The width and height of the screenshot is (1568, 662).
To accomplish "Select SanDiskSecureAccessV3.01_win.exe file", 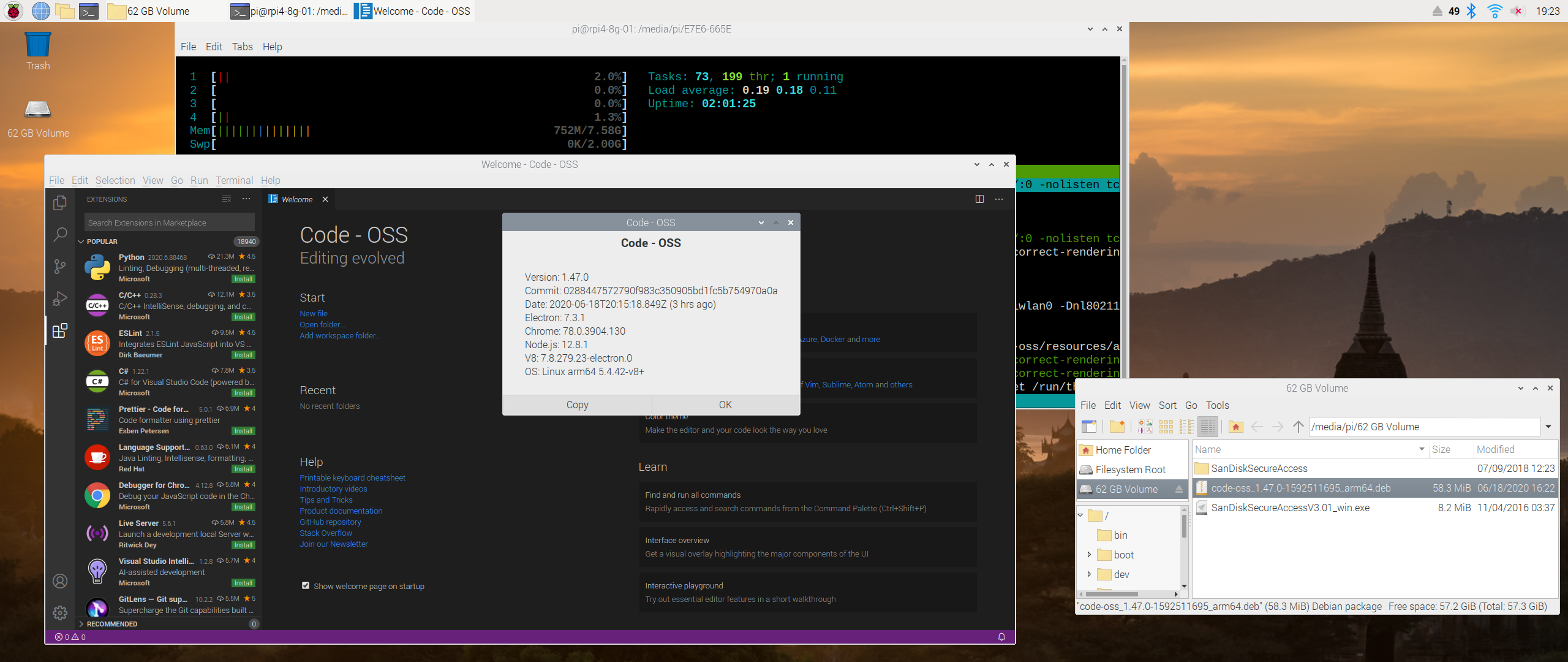I will 1375,508.
